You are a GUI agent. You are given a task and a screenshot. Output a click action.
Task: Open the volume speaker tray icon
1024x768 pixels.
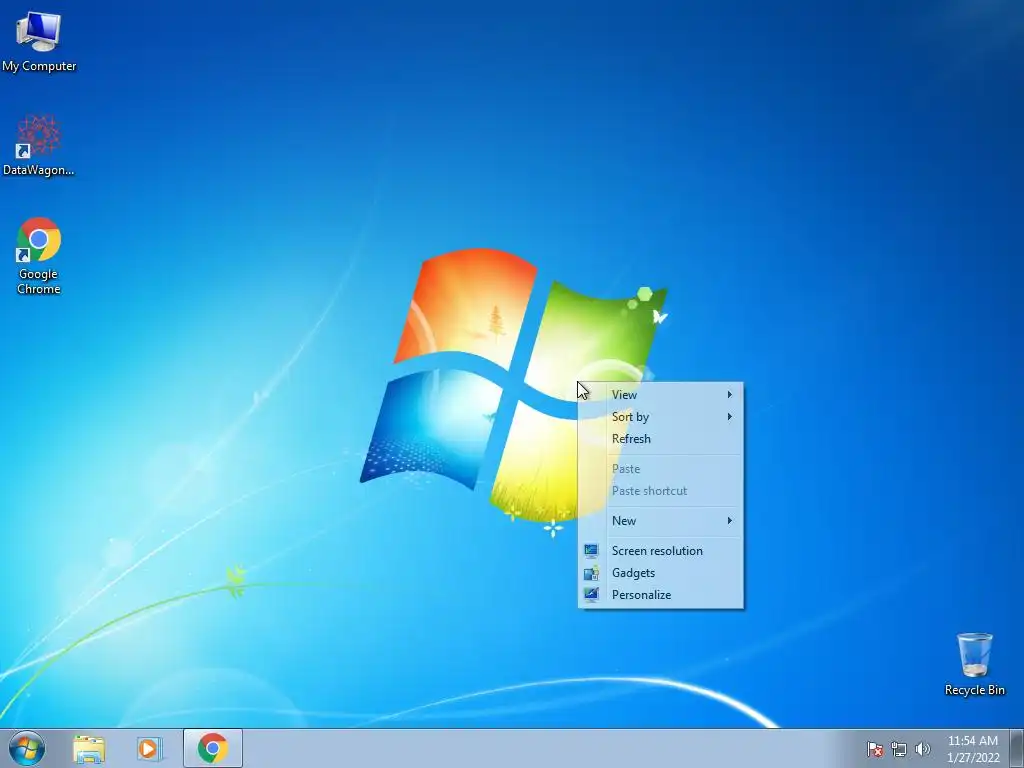(922, 749)
